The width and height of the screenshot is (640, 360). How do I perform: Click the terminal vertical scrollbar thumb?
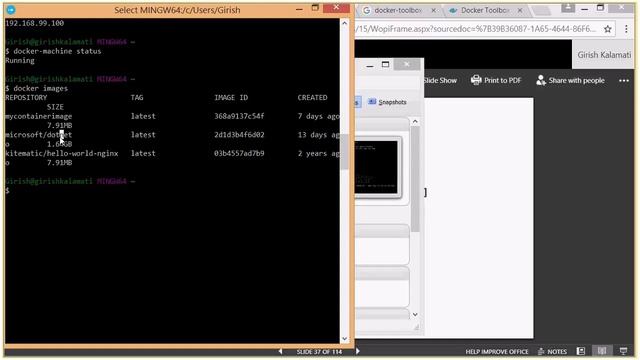point(344,151)
